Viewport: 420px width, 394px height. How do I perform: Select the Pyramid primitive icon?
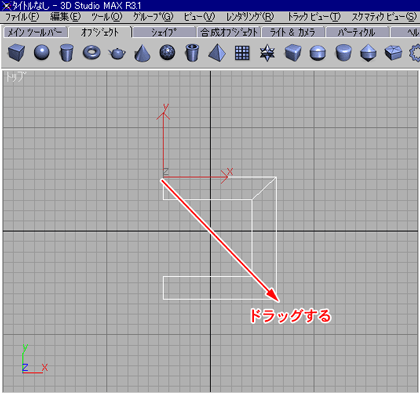point(217,53)
